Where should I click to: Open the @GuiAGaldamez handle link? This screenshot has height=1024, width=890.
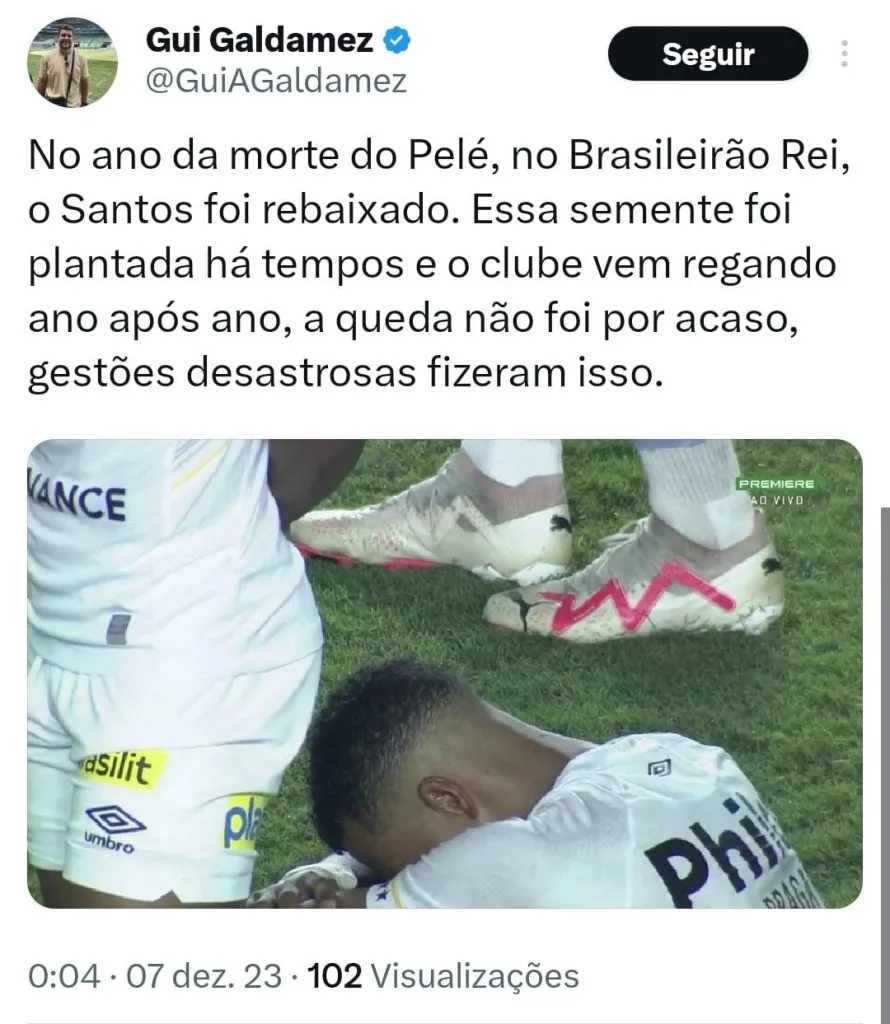(276, 82)
